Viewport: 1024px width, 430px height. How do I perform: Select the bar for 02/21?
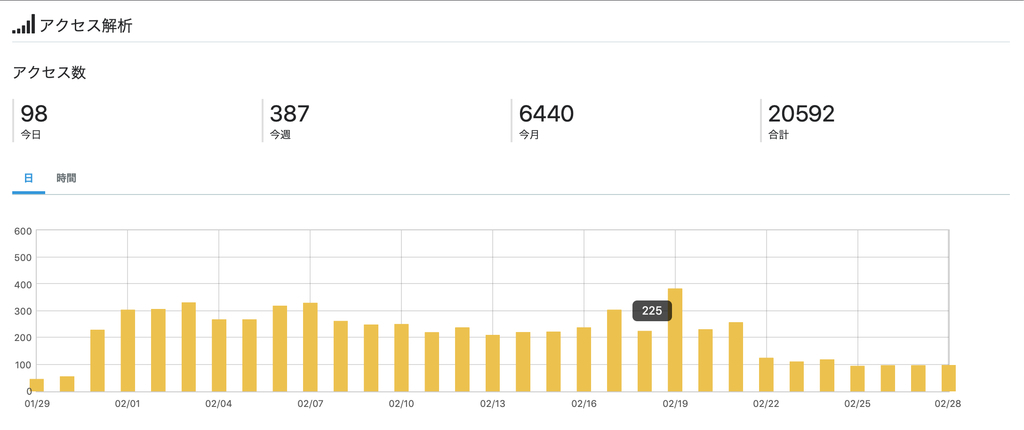pos(736,357)
